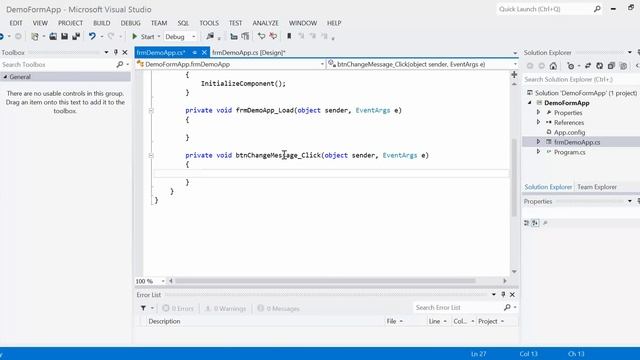Close the Error List panel
This screenshot has height=360, width=640.
[x=512, y=295]
